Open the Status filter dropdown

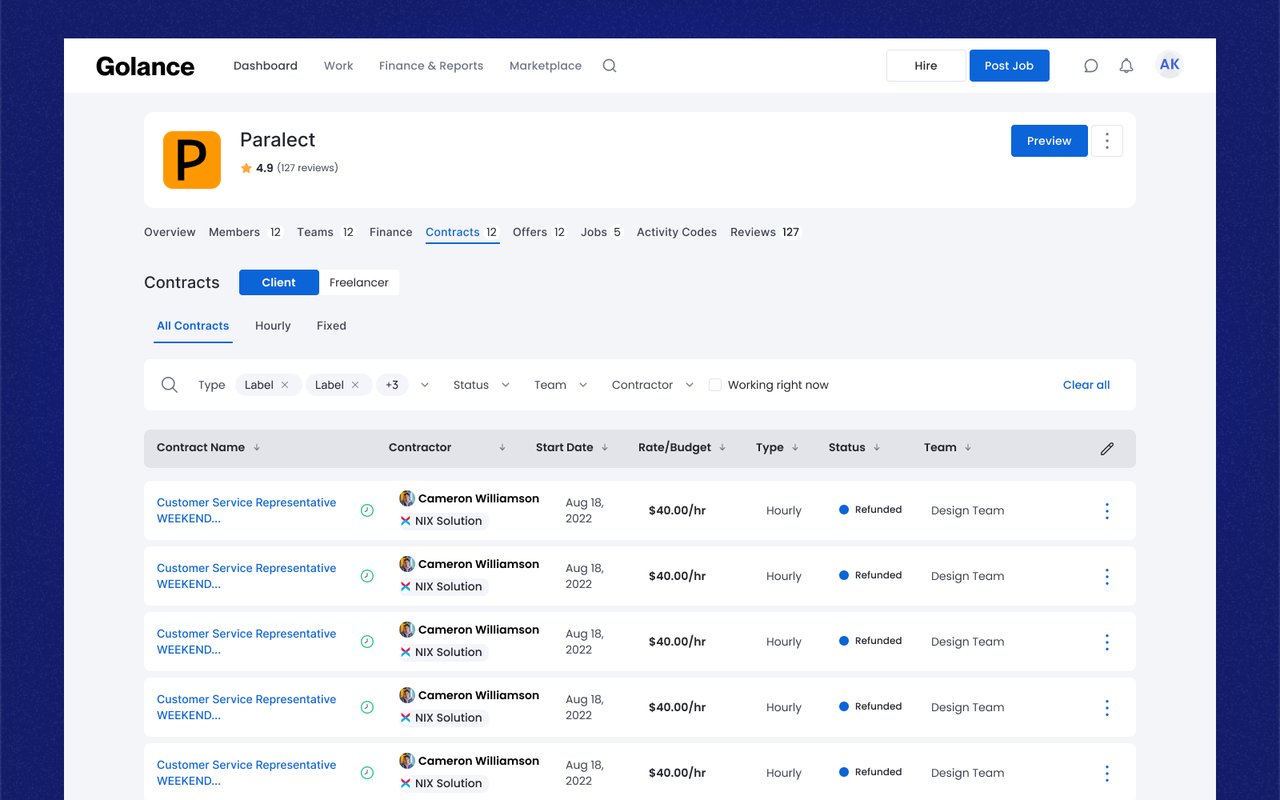pos(481,385)
